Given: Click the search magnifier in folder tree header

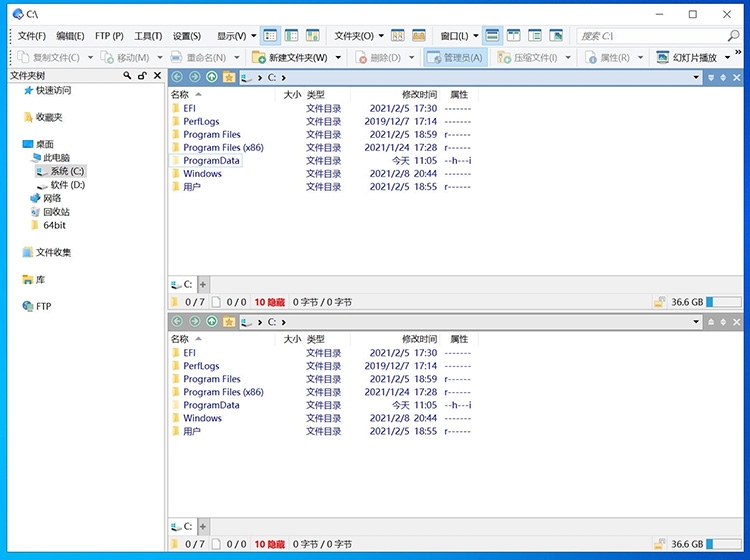Looking at the screenshot, I should [x=128, y=76].
